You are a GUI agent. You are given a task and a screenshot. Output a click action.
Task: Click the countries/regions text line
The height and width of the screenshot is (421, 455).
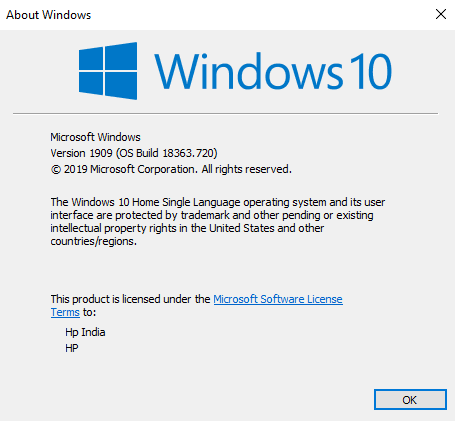pos(94,241)
